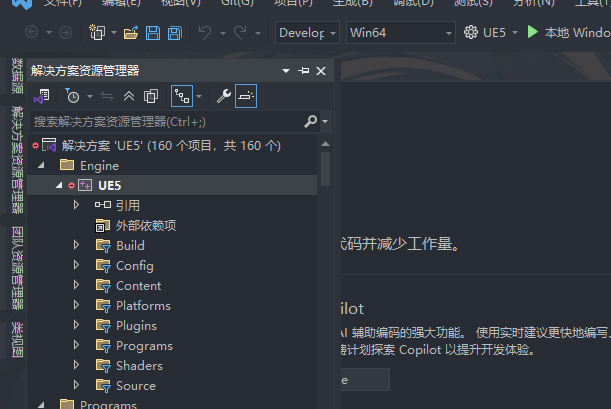Click the pending changes filter icon
611x409 pixels.
click(x=72, y=96)
